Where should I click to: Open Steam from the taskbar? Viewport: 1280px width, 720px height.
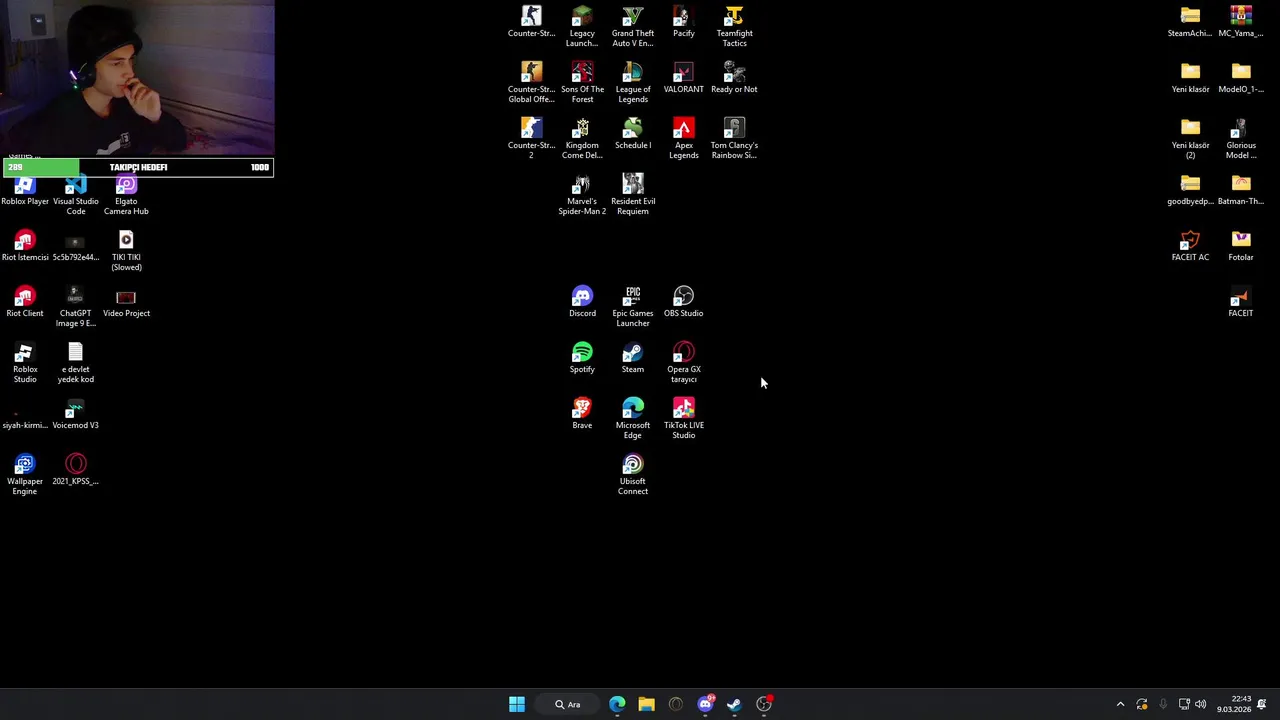(x=734, y=704)
